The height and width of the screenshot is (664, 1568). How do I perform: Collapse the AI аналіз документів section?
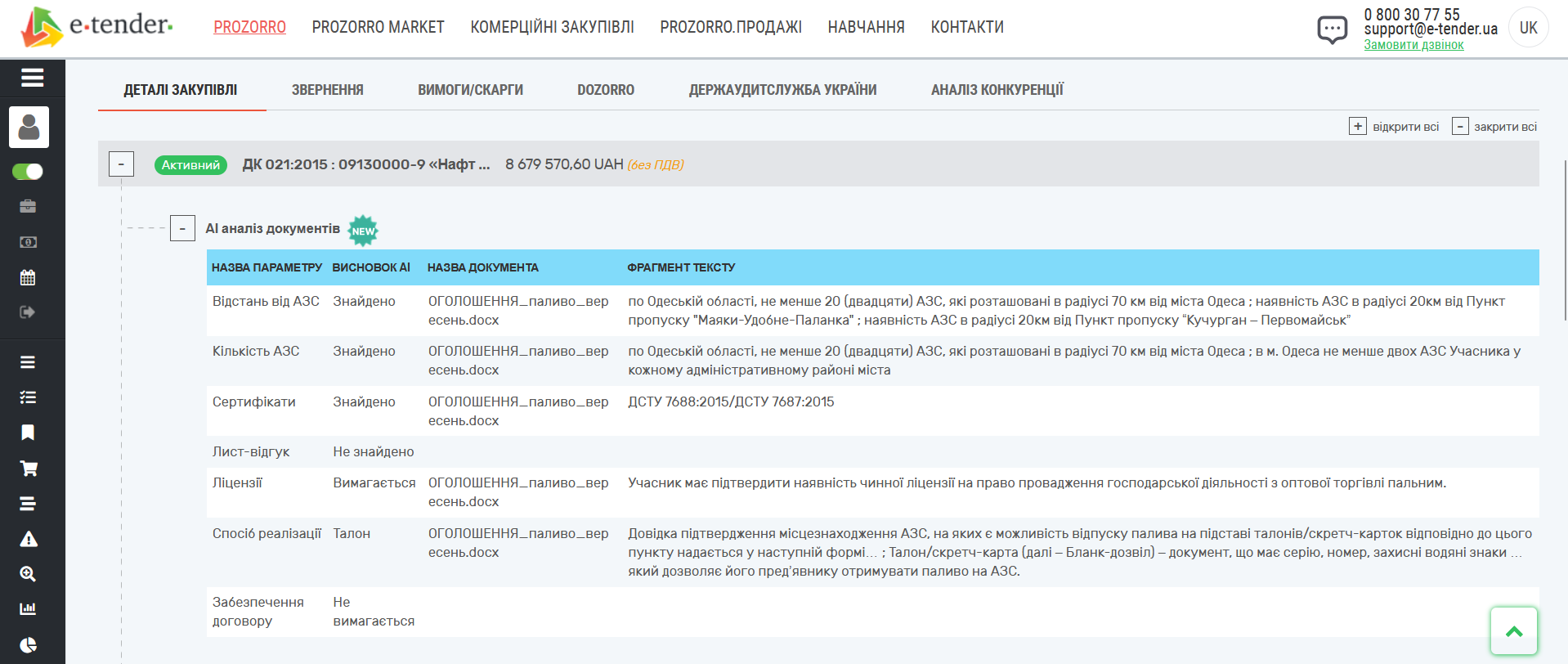[182, 229]
